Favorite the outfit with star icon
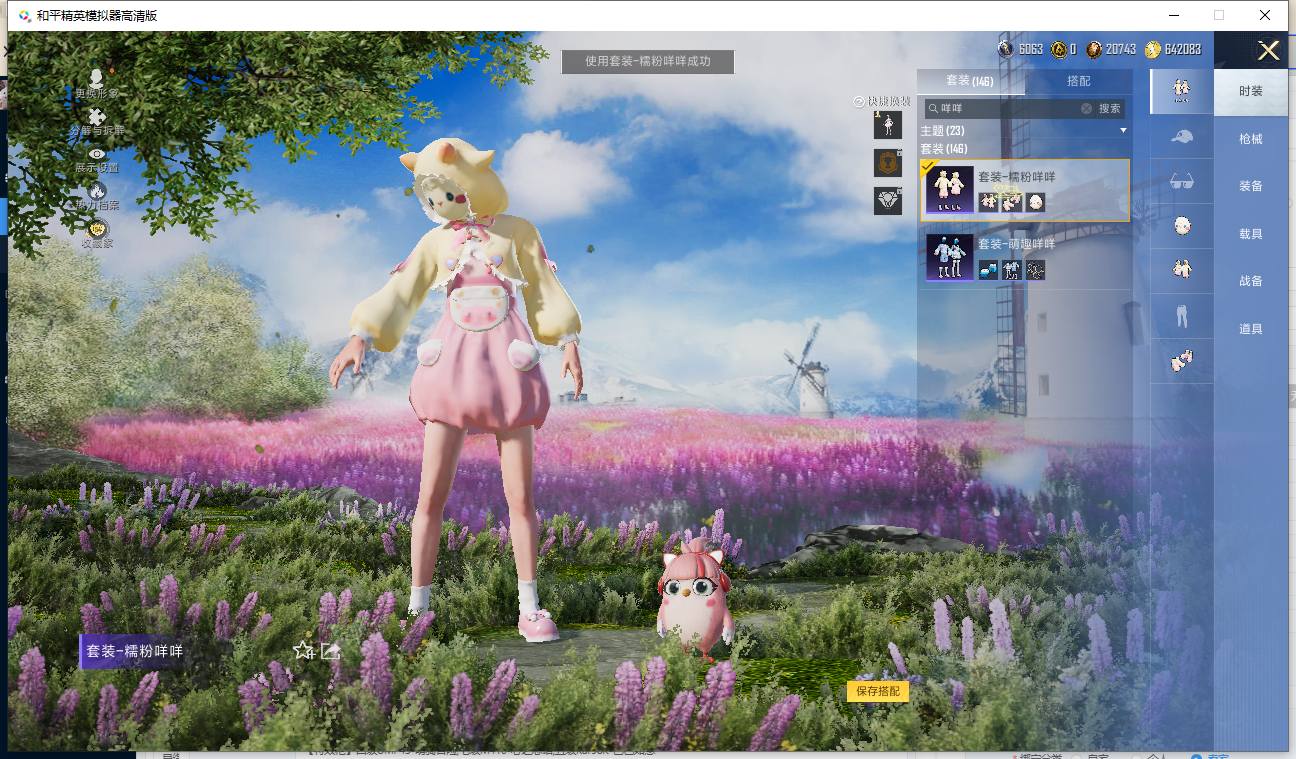1296x759 pixels. tap(303, 650)
